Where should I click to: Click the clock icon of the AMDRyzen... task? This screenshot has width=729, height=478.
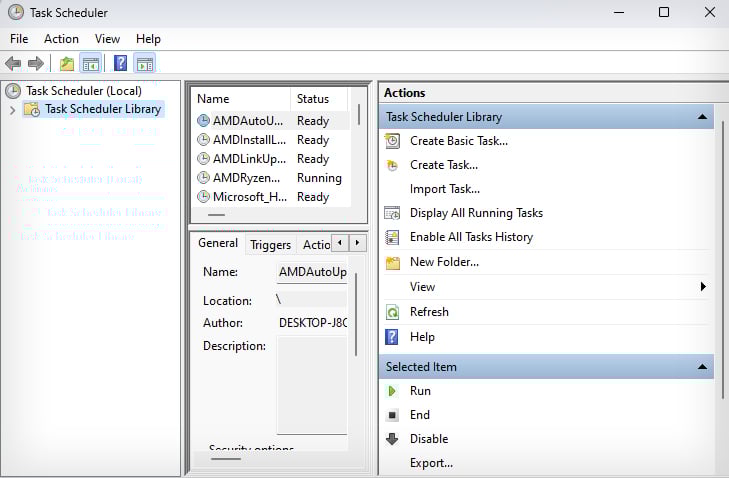point(203,178)
